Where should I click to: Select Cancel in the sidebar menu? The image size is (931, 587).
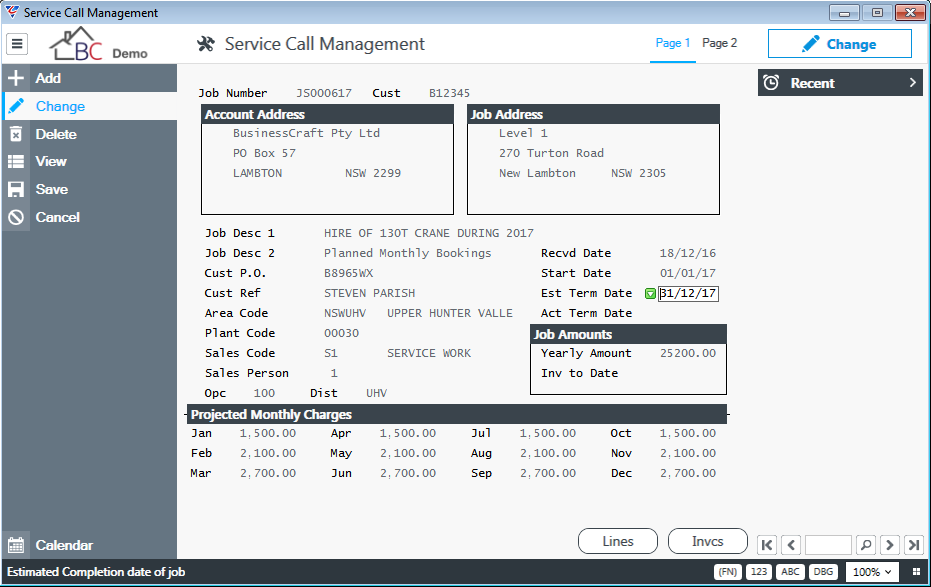pyautogui.click(x=89, y=217)
